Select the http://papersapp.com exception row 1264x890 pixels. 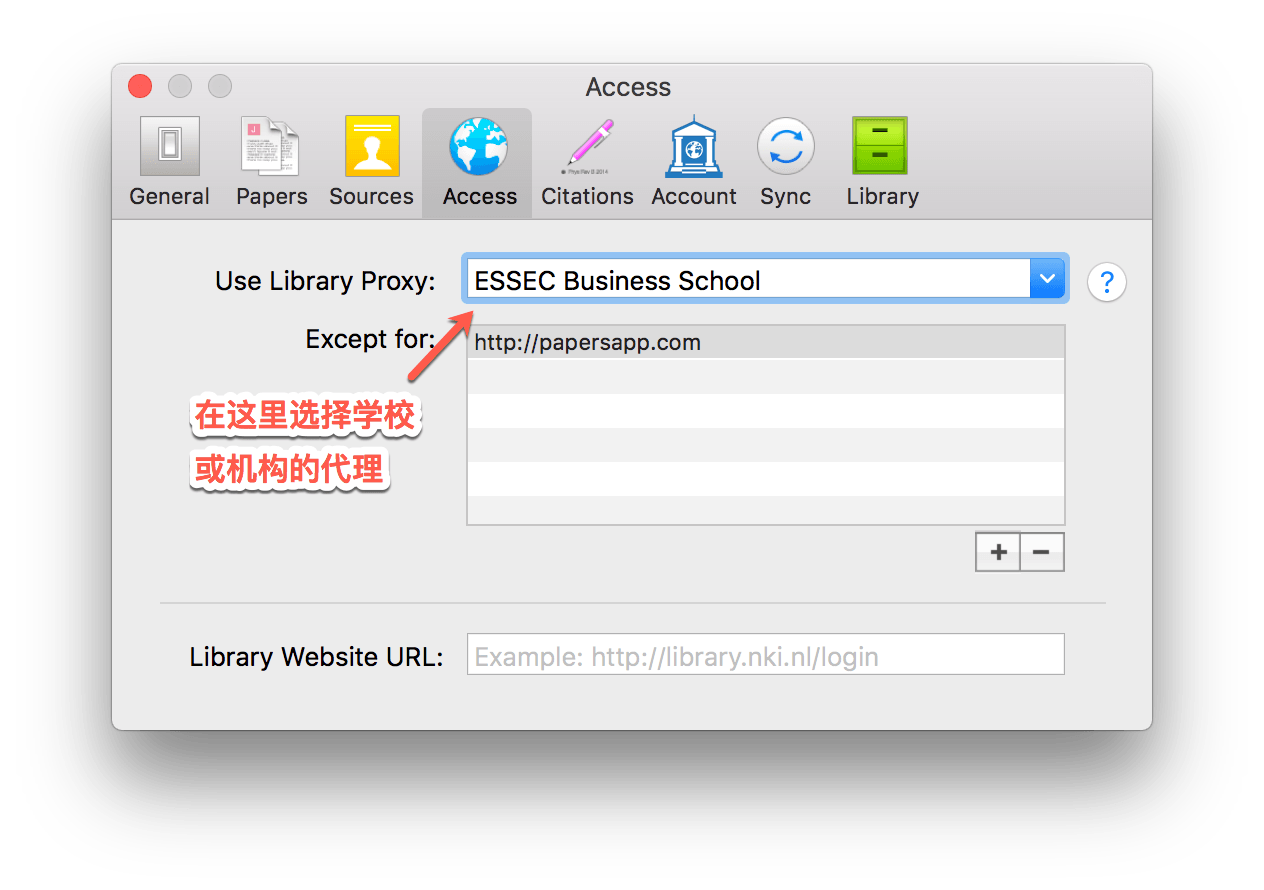(766, 343)
